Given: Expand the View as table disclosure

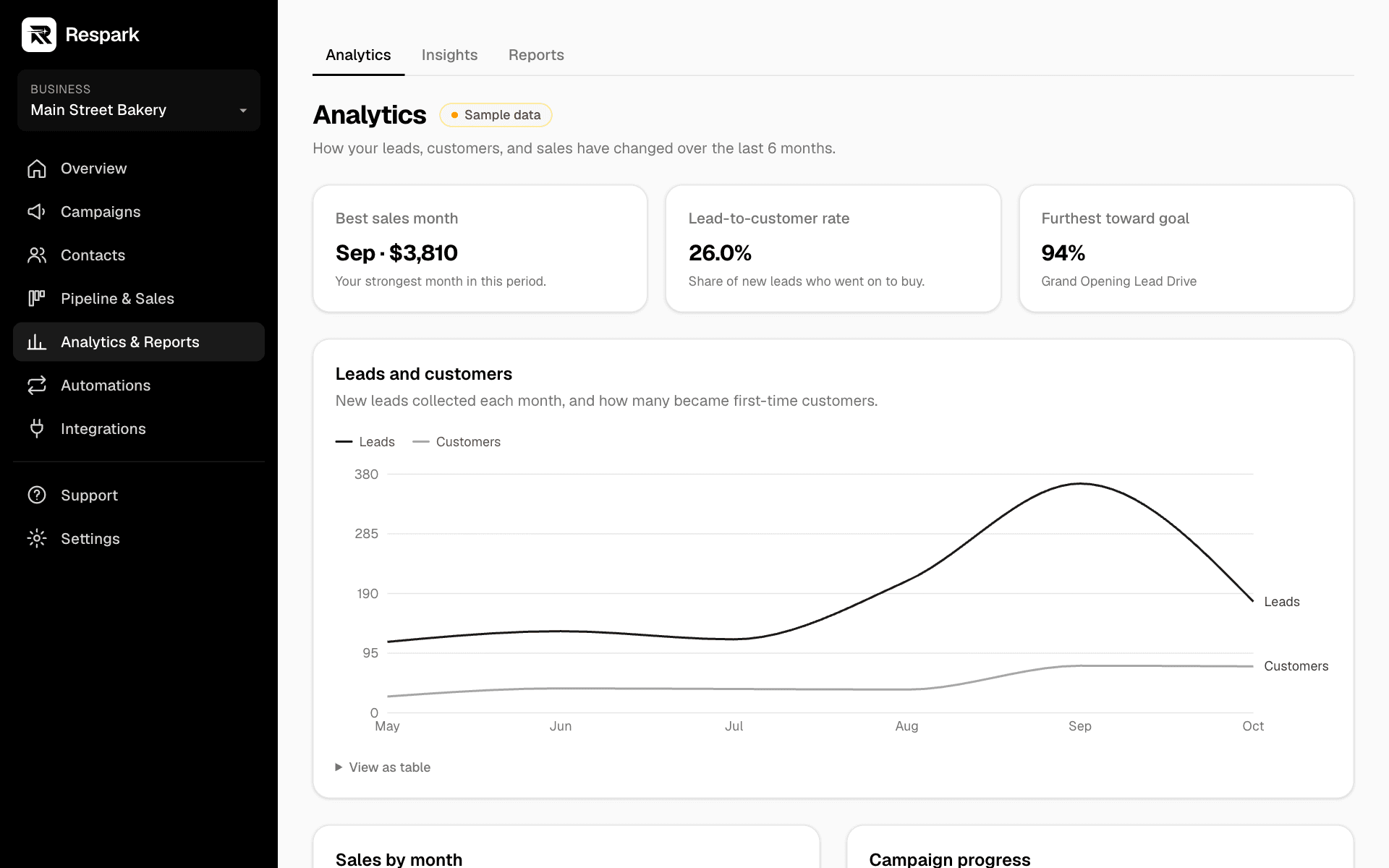Looking at the screenshot, I should (x=383, y=767).
